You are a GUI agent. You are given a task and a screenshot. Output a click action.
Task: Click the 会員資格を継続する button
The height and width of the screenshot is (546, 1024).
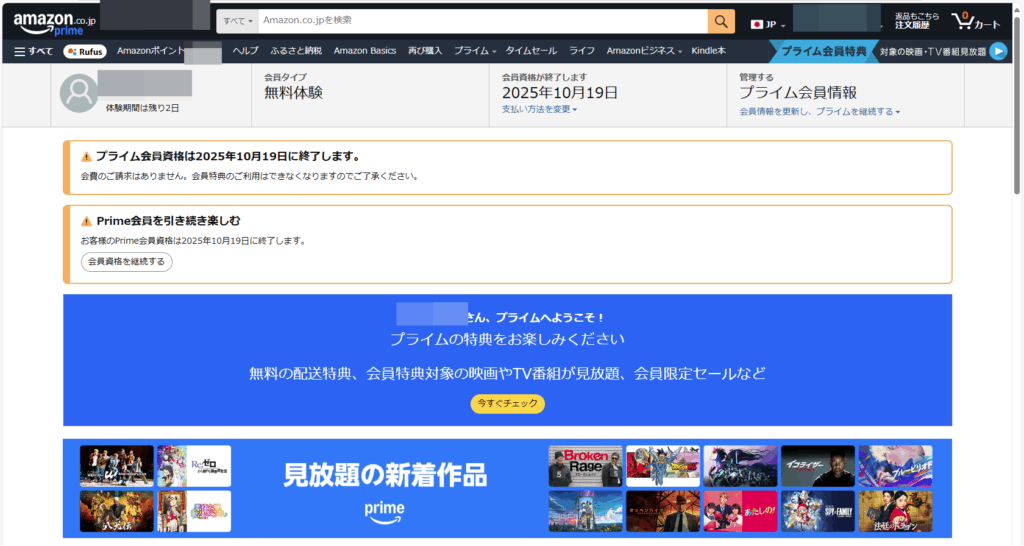click(x=127, y=262)
